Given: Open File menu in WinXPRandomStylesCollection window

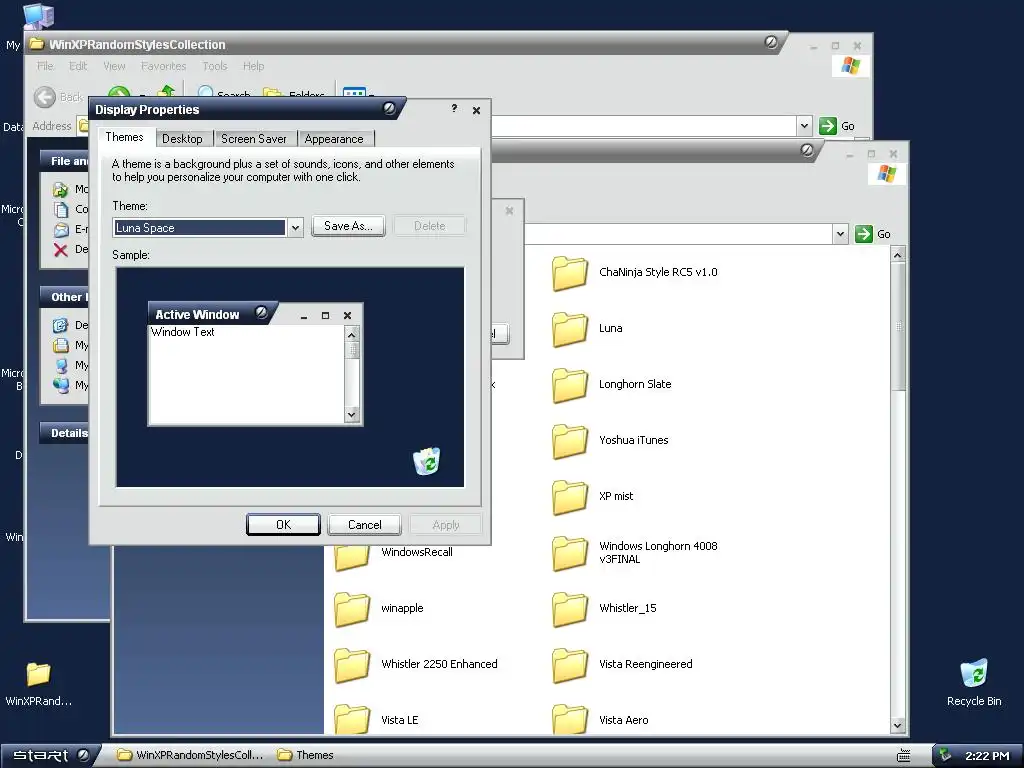Looking at the screenshot, I should [x=45, y=66].
